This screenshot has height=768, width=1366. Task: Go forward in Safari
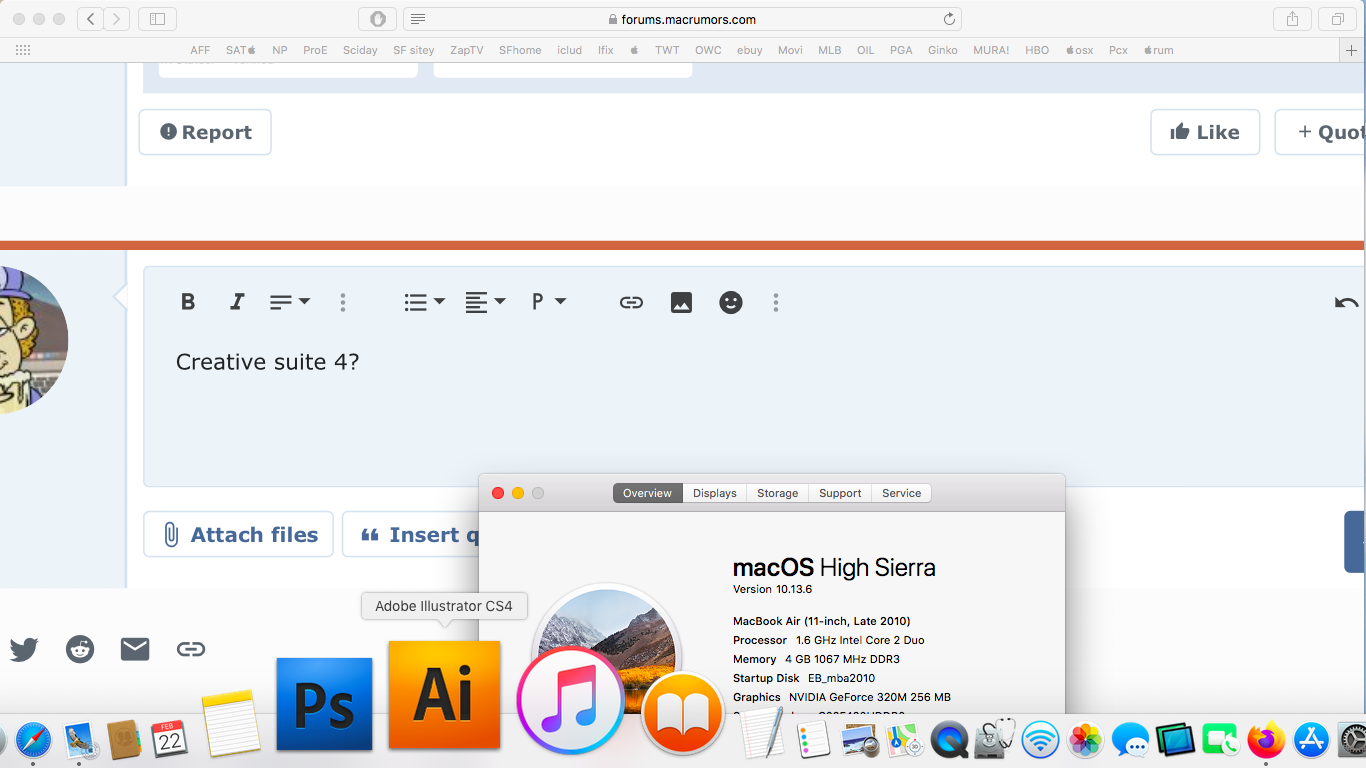pyautogui.click(x=117, y=19)
